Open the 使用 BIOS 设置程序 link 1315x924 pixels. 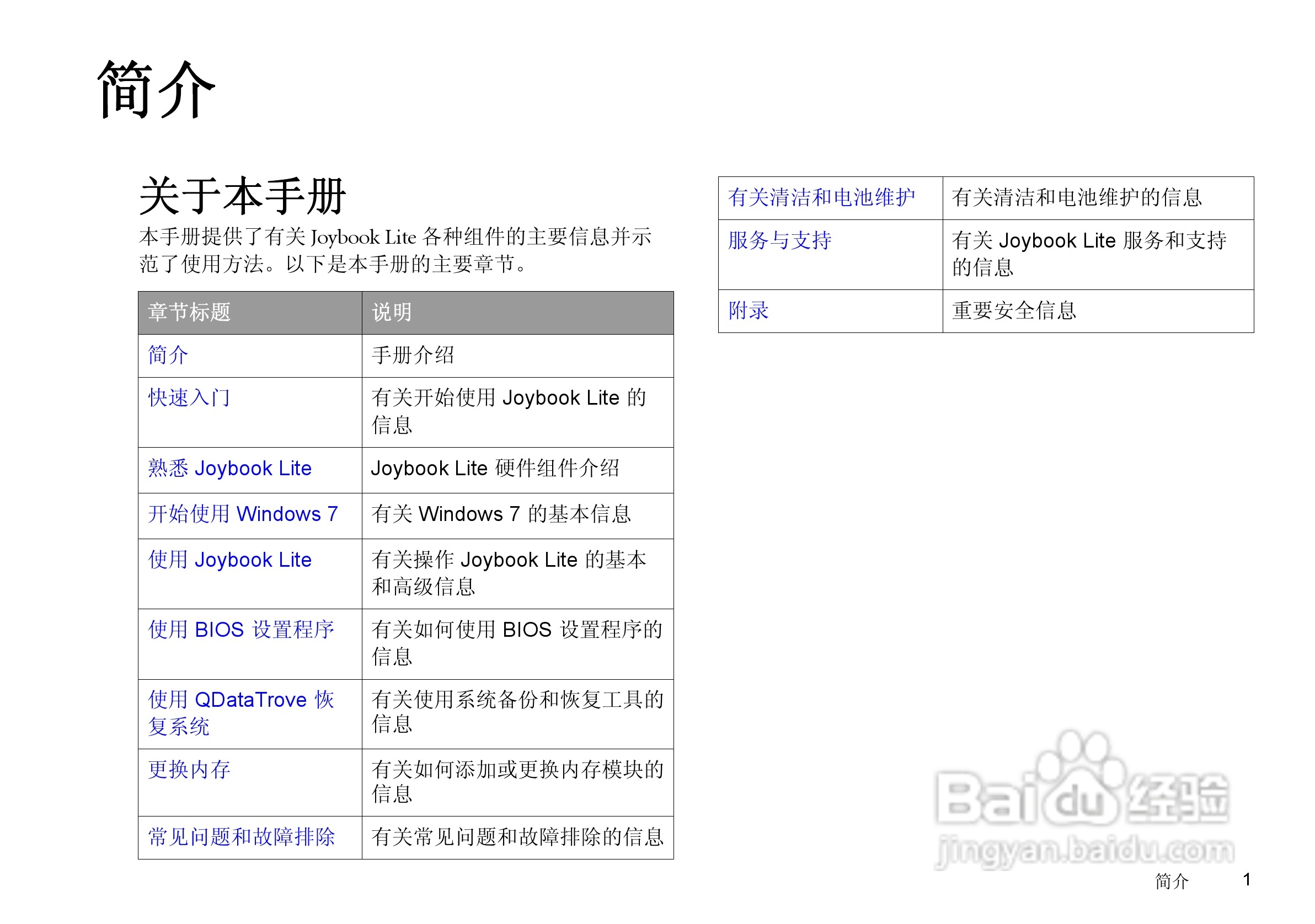coord(242,630)
